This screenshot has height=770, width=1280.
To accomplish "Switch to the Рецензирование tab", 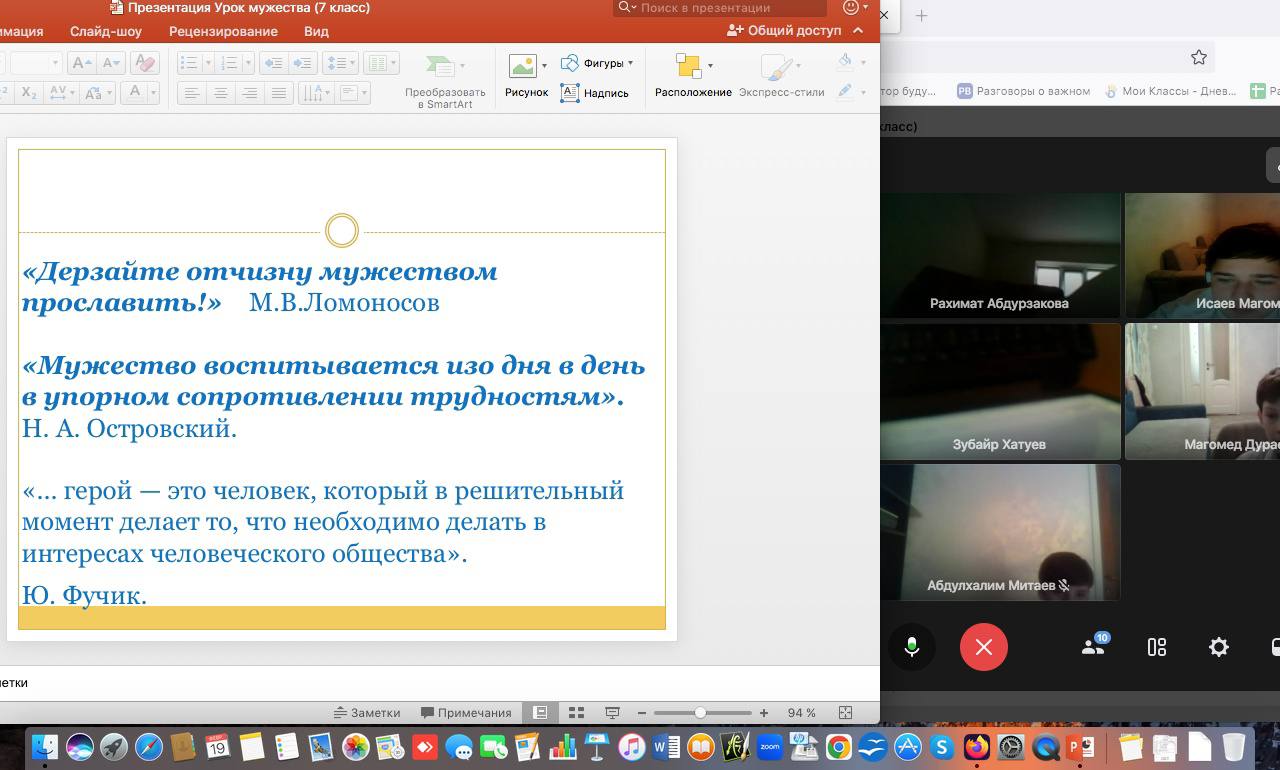I will point(223,31).
